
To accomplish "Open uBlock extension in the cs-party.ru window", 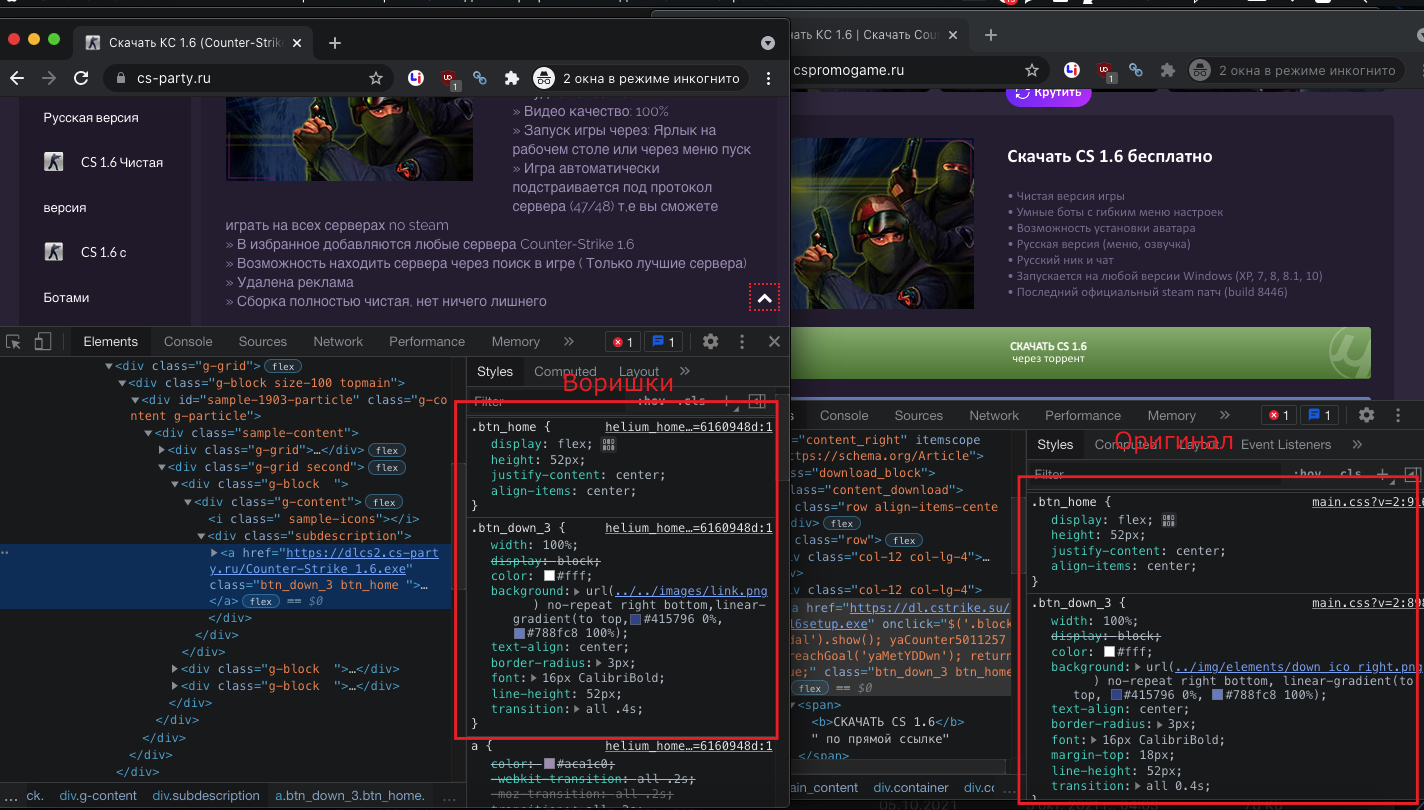I will 449,78.
